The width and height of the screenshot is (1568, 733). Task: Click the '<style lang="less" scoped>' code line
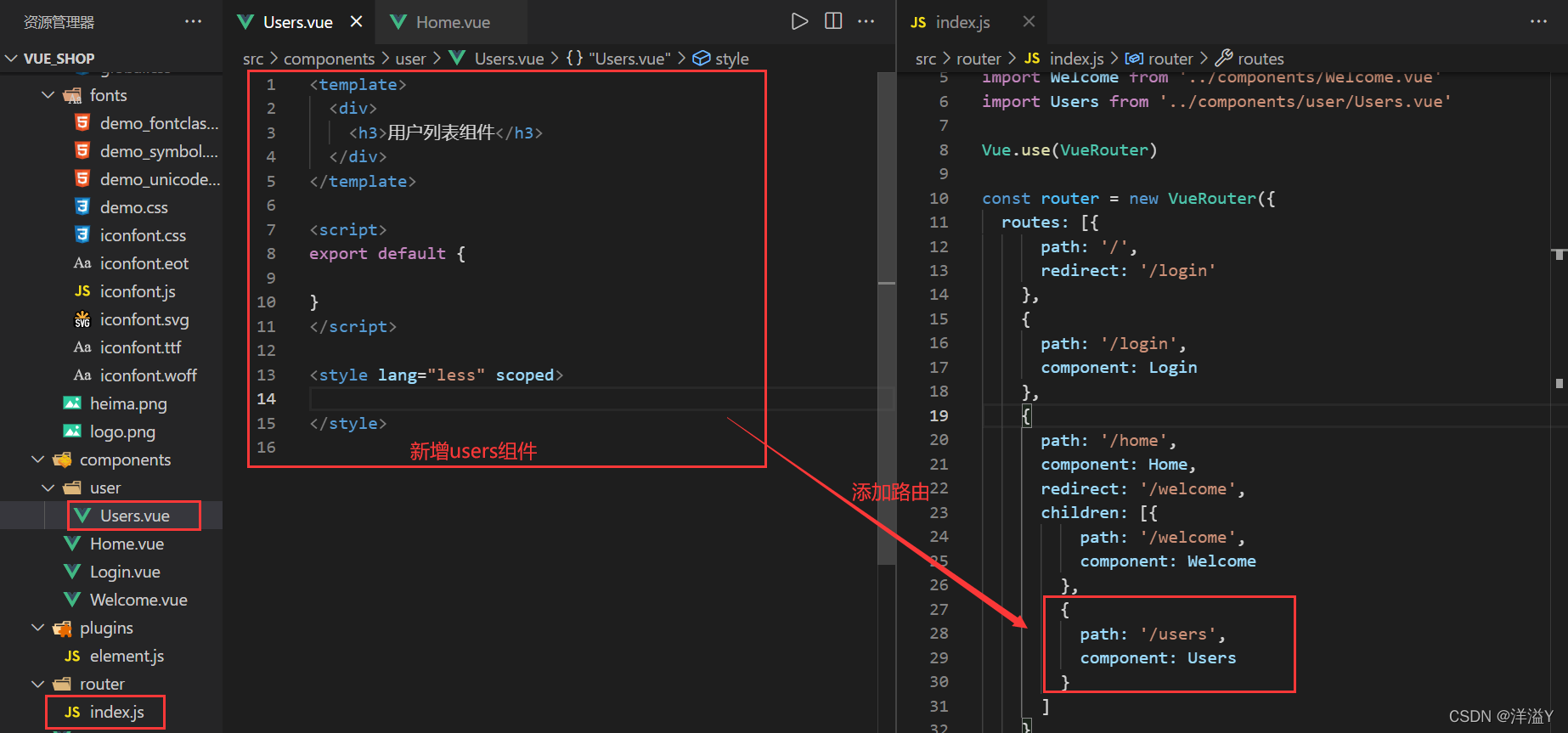tap(436, 375)
